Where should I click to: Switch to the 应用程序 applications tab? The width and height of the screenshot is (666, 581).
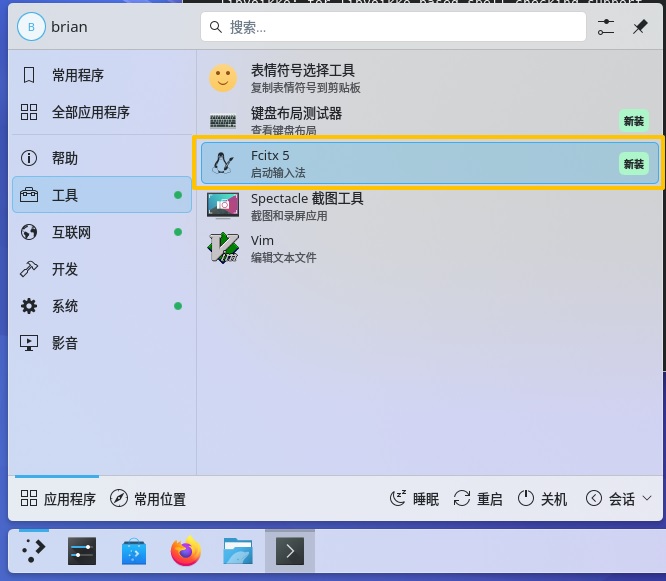(58, 499)
